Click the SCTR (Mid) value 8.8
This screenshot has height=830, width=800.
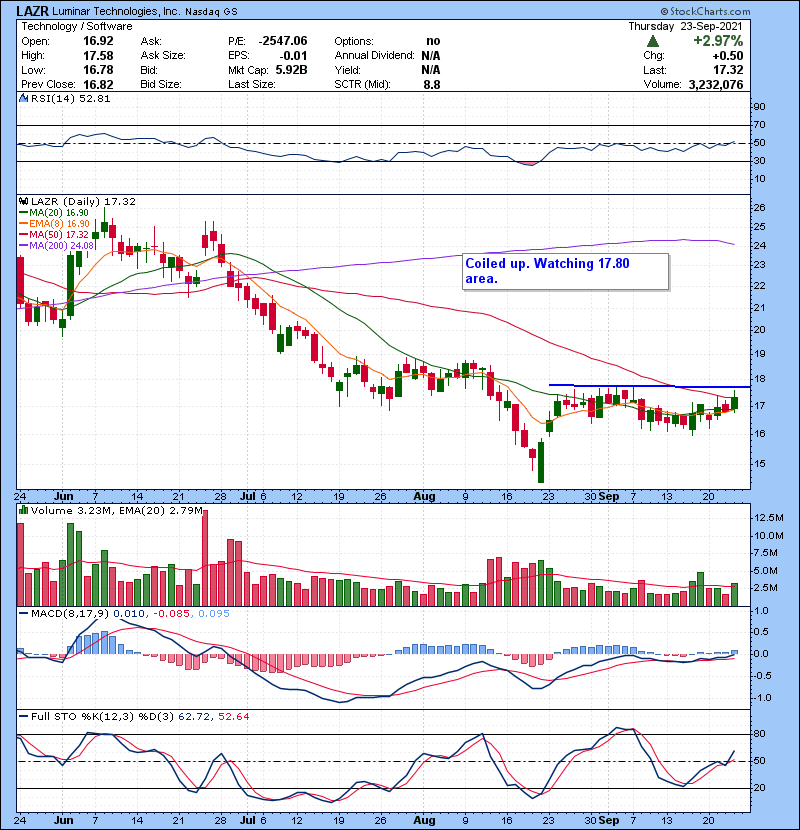pos(432,85)
